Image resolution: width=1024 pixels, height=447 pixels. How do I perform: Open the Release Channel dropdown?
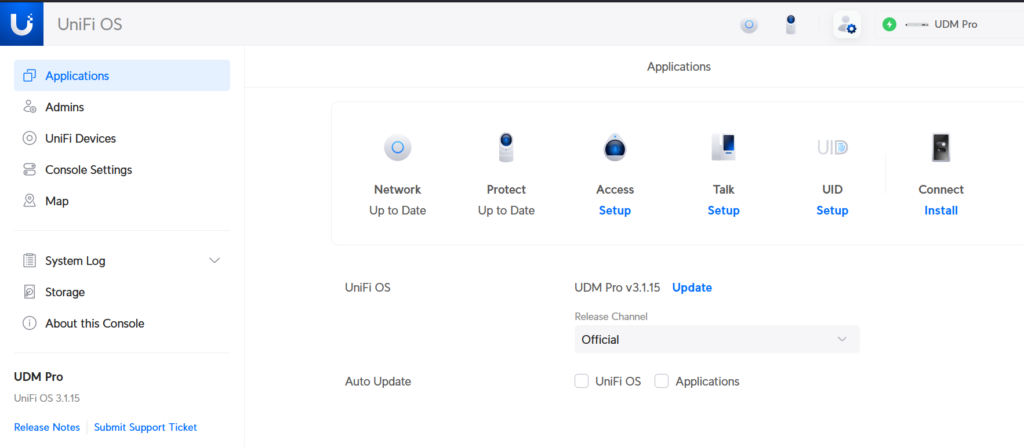click(717, 339)
